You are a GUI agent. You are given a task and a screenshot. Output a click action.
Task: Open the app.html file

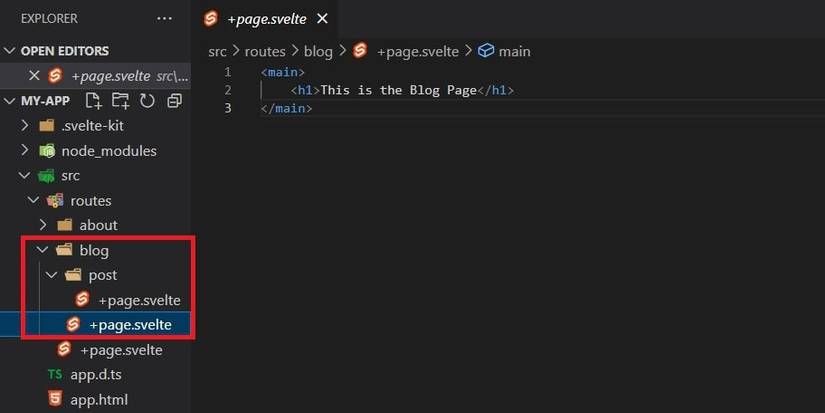pos(98,400)
